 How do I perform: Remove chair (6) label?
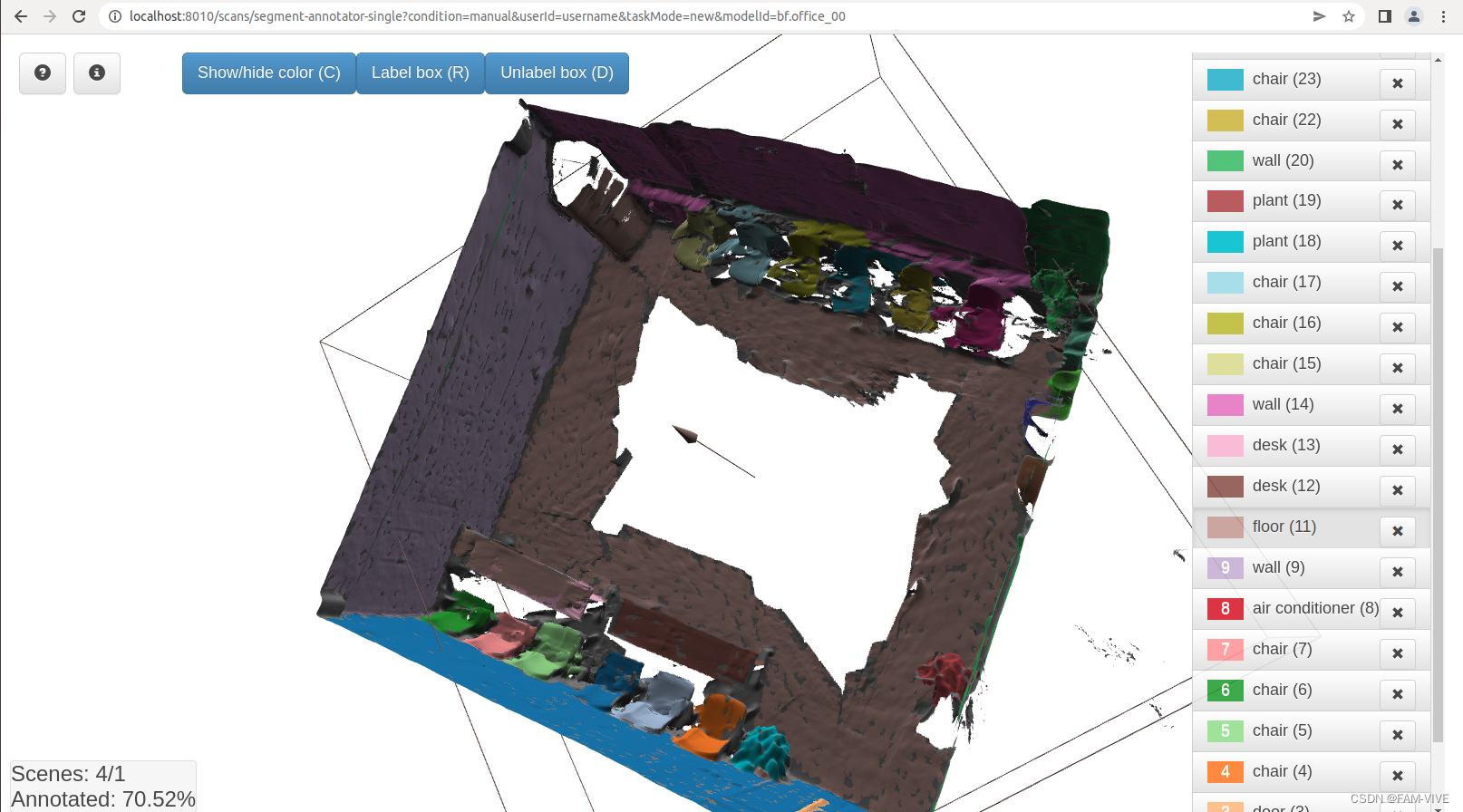(x=1398, y=694)
